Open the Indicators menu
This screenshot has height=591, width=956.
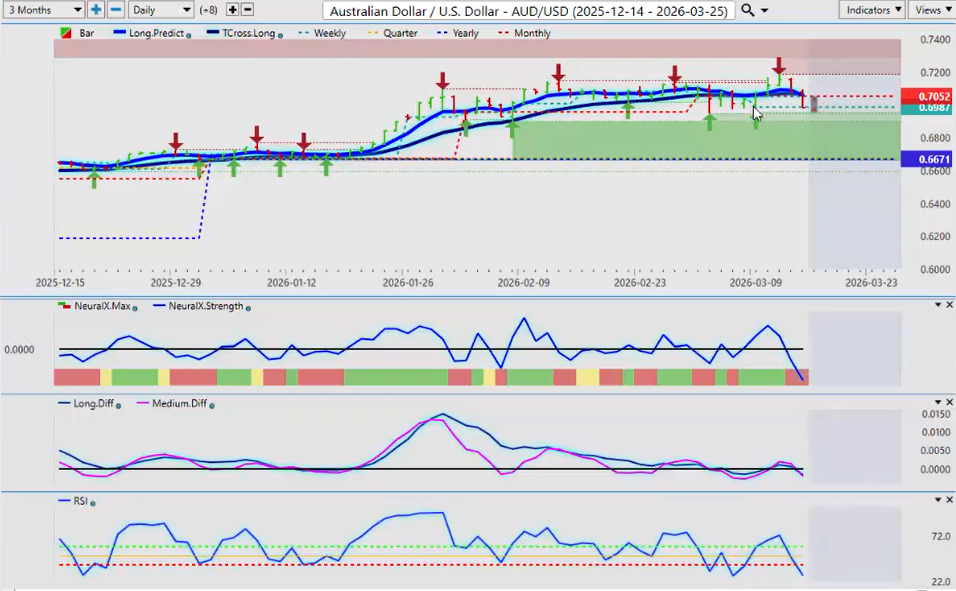(x=873, y=10)
